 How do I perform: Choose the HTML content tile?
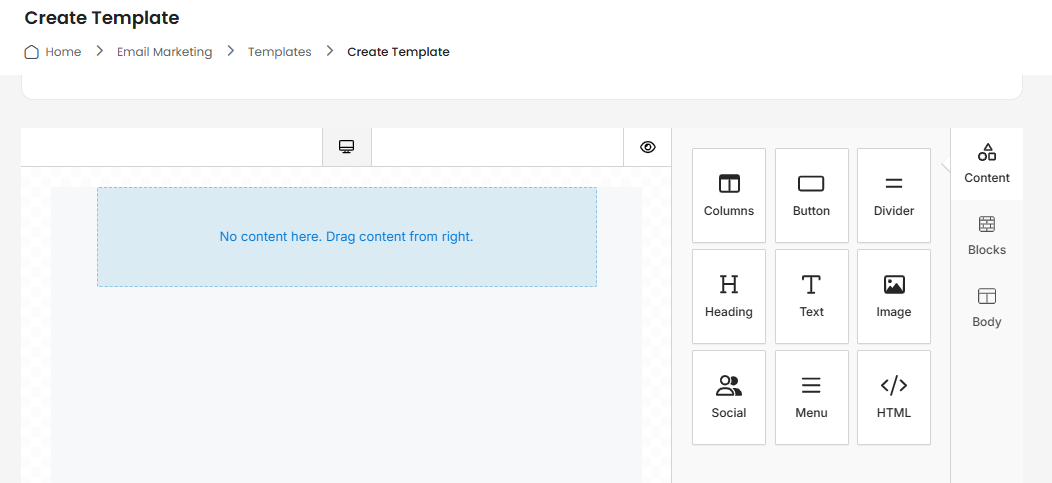[x=894, y=397]
